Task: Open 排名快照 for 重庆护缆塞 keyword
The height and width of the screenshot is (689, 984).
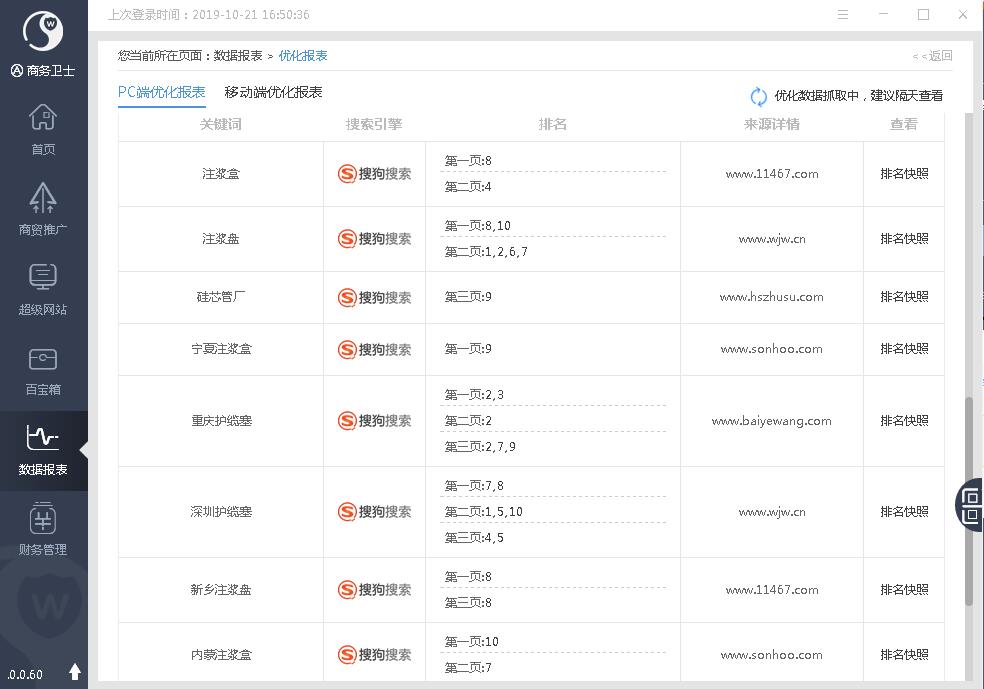Action: (x=904, y=421)
